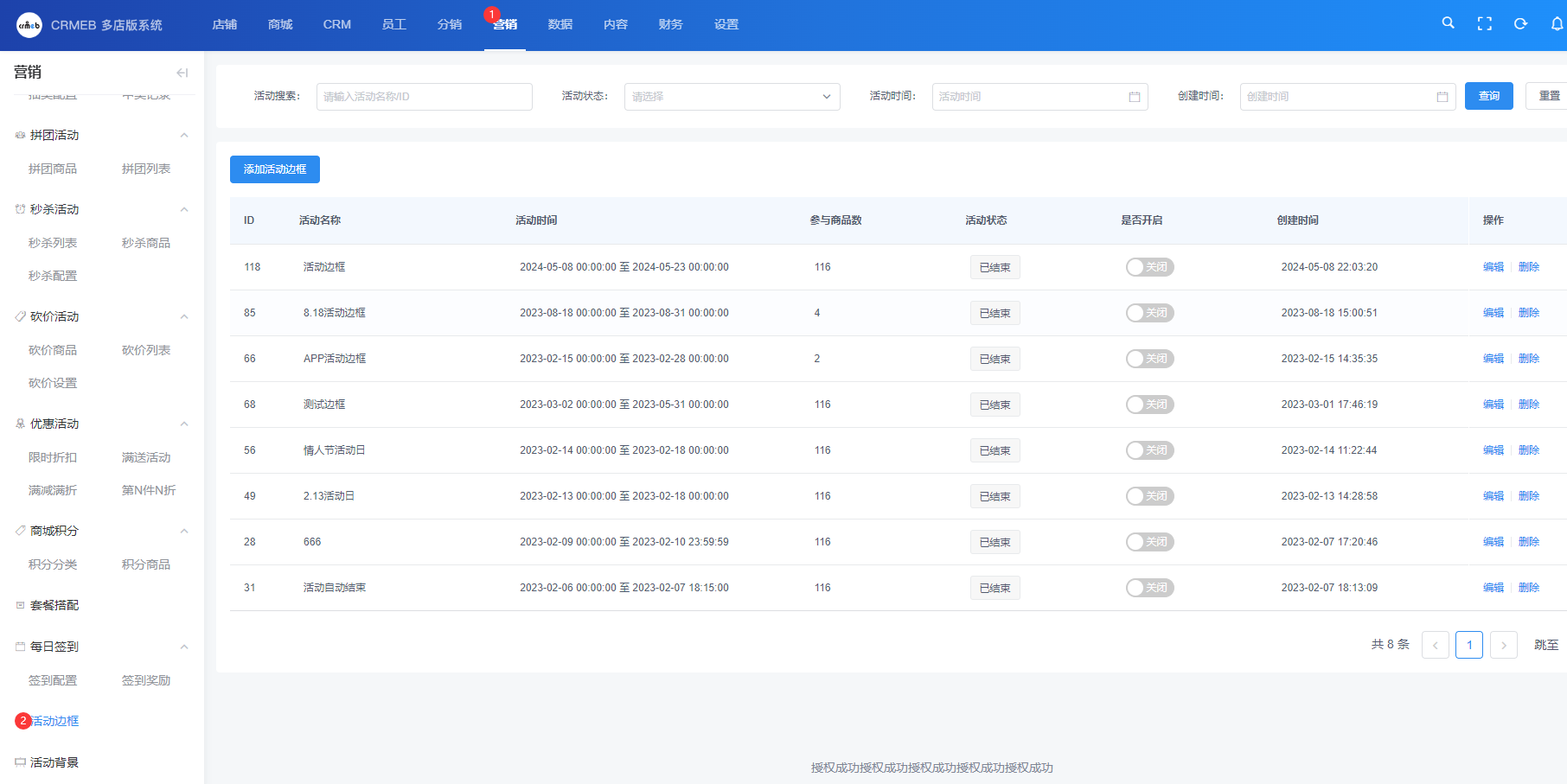Click the 添加活动边框 button

(275, 169)
